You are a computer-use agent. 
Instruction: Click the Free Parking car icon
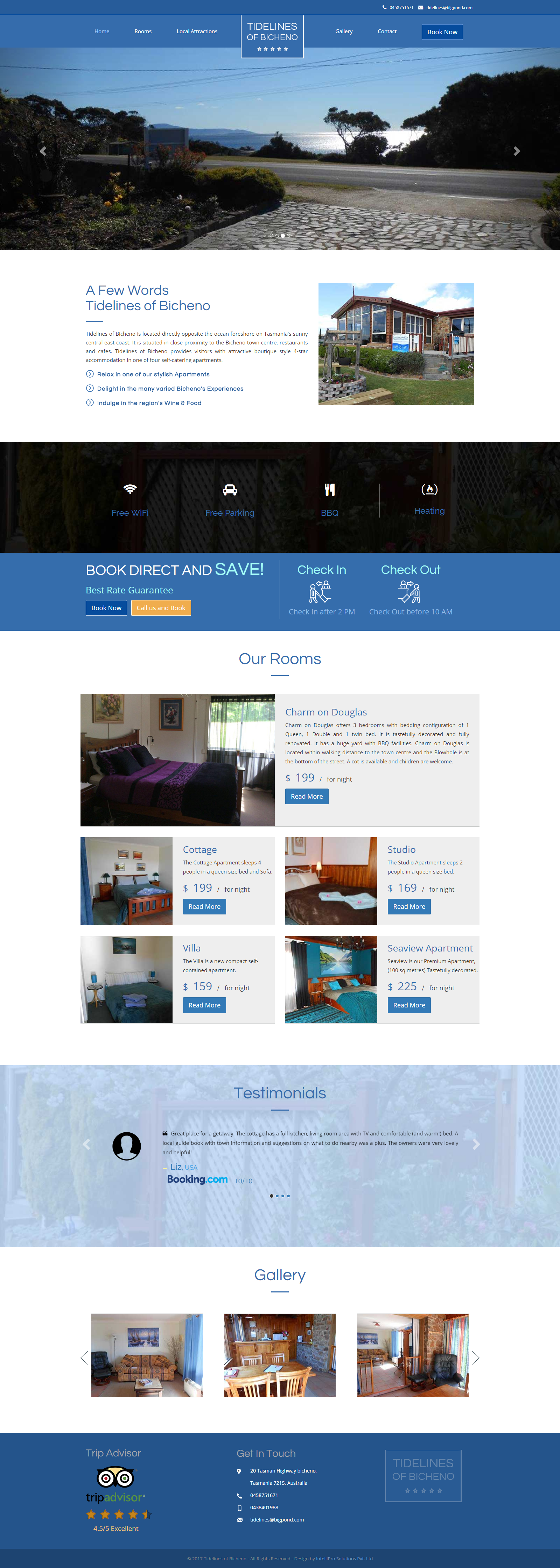point(230,490)
